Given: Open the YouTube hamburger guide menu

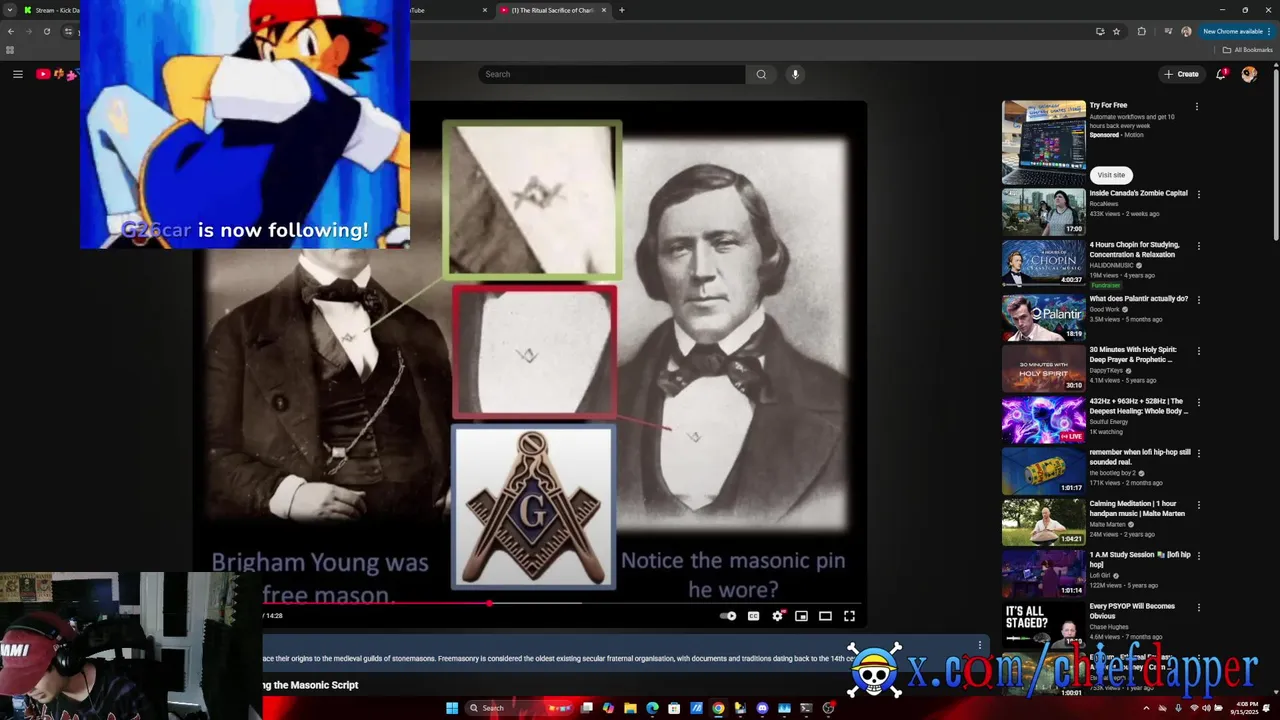Looking at the screenshot, I should [18, 74].
